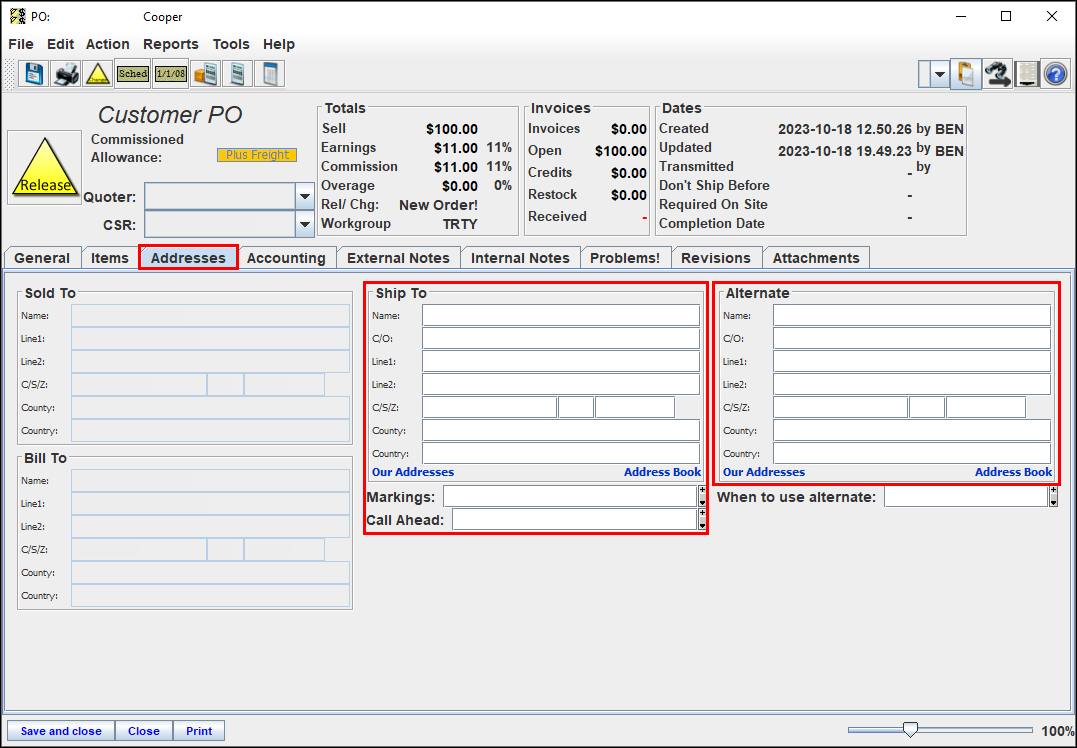The image size is (1077, 748).
Task: Click the Plus Freight allowance badge
Action: (x=257, y=155)
